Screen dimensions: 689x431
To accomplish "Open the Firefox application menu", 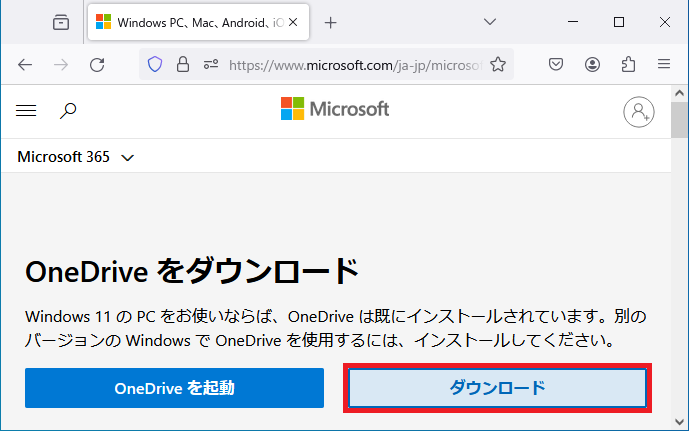I will coord(664,65).
